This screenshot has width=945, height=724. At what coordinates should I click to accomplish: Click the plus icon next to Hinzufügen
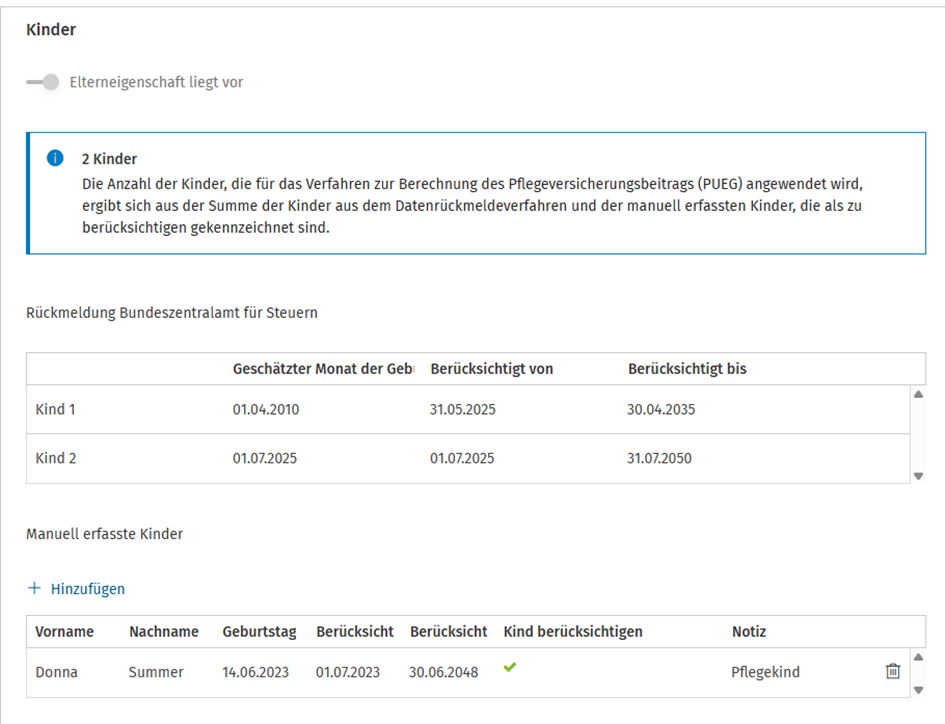(x=34, y=588)
